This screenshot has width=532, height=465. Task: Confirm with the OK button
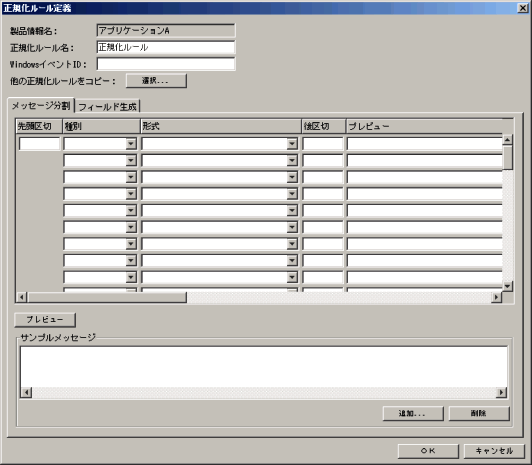click(x=428, y=451)
